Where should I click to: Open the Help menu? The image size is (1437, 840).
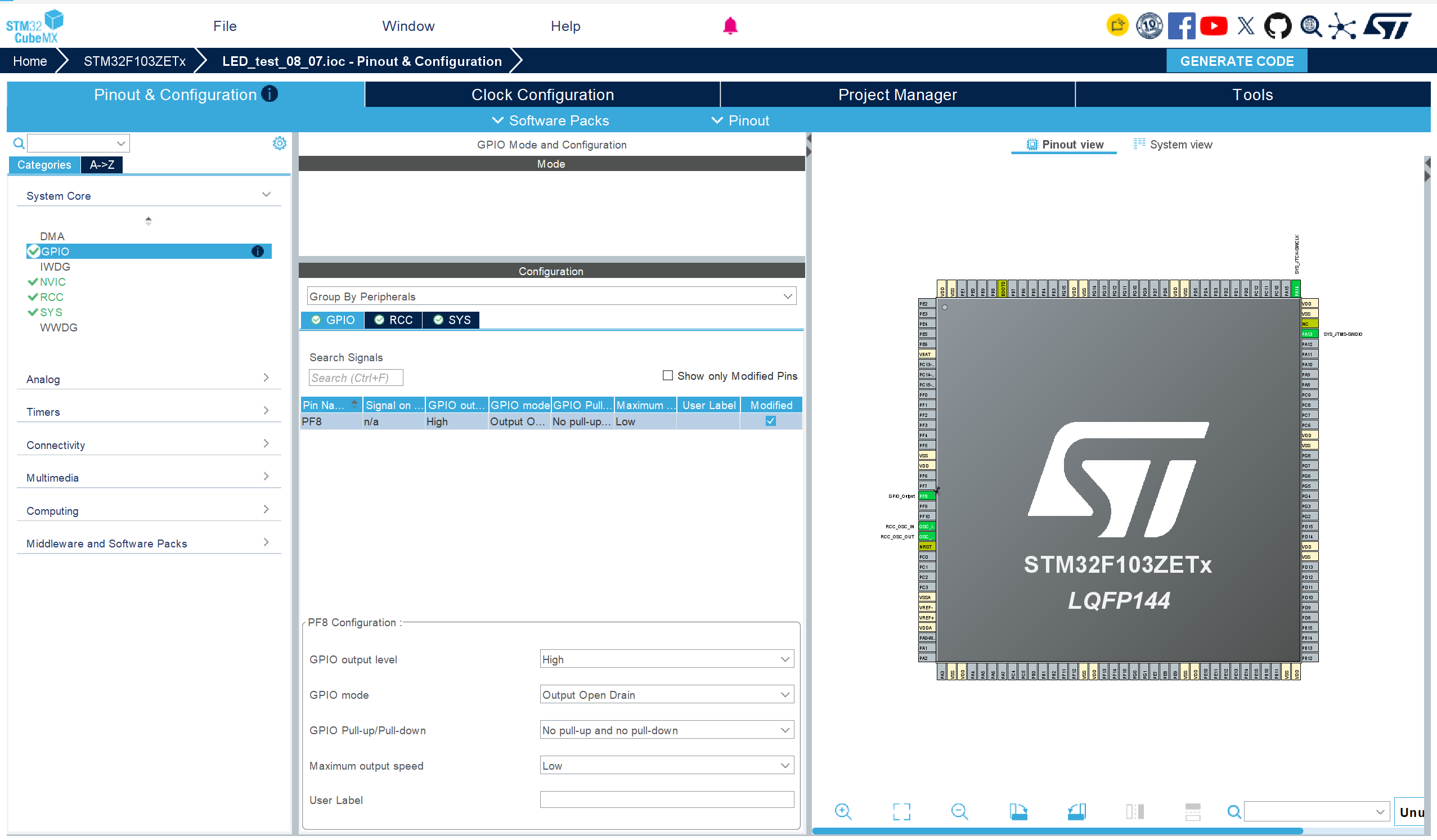[x=565, y=26]
